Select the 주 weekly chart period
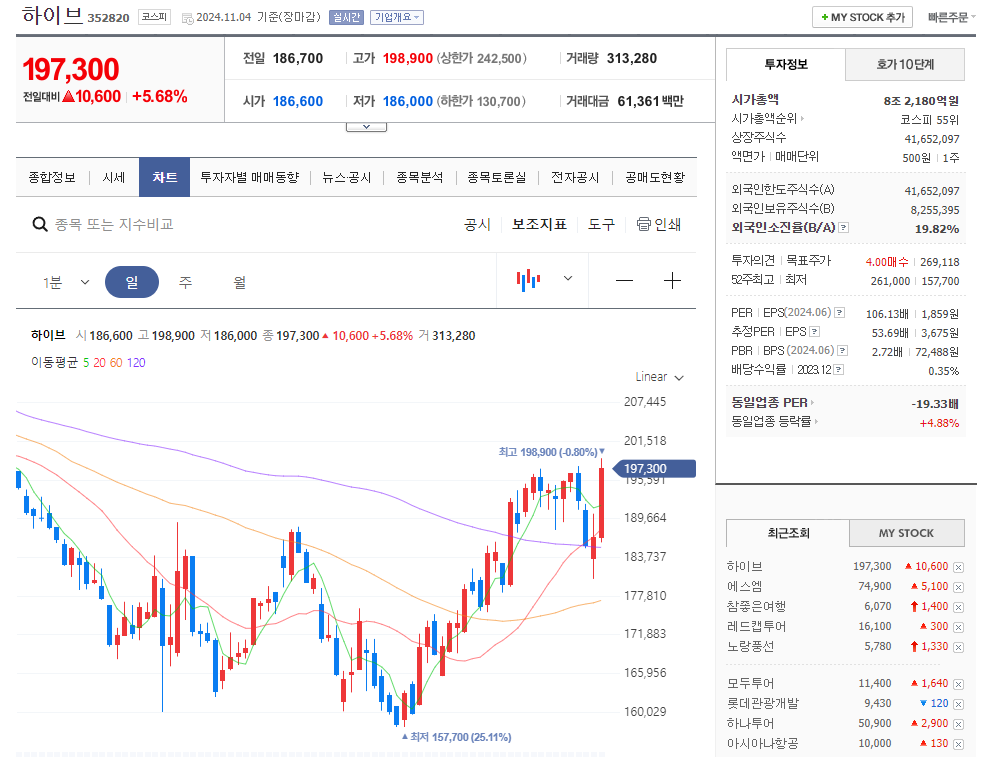This screenshot has width=991, height=757. pos(185,282)
